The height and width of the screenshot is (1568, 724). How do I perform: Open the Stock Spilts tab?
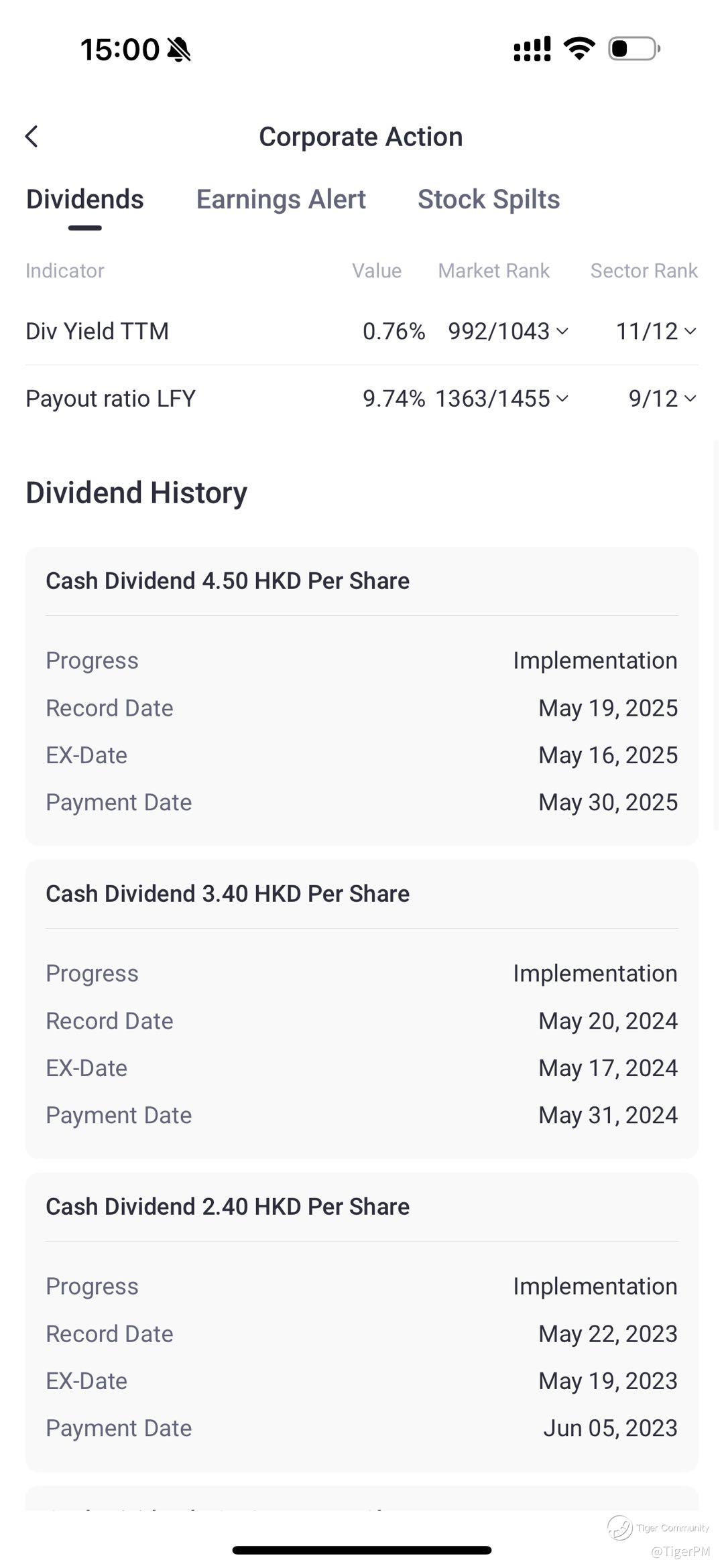pyautogui.click(x=489, y=200)
